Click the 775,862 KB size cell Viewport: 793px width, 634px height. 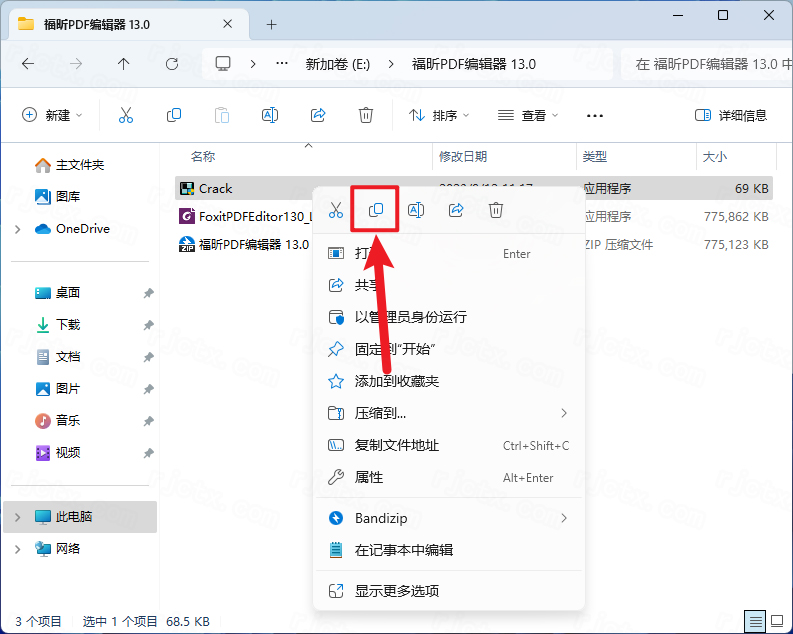point(736,217)
